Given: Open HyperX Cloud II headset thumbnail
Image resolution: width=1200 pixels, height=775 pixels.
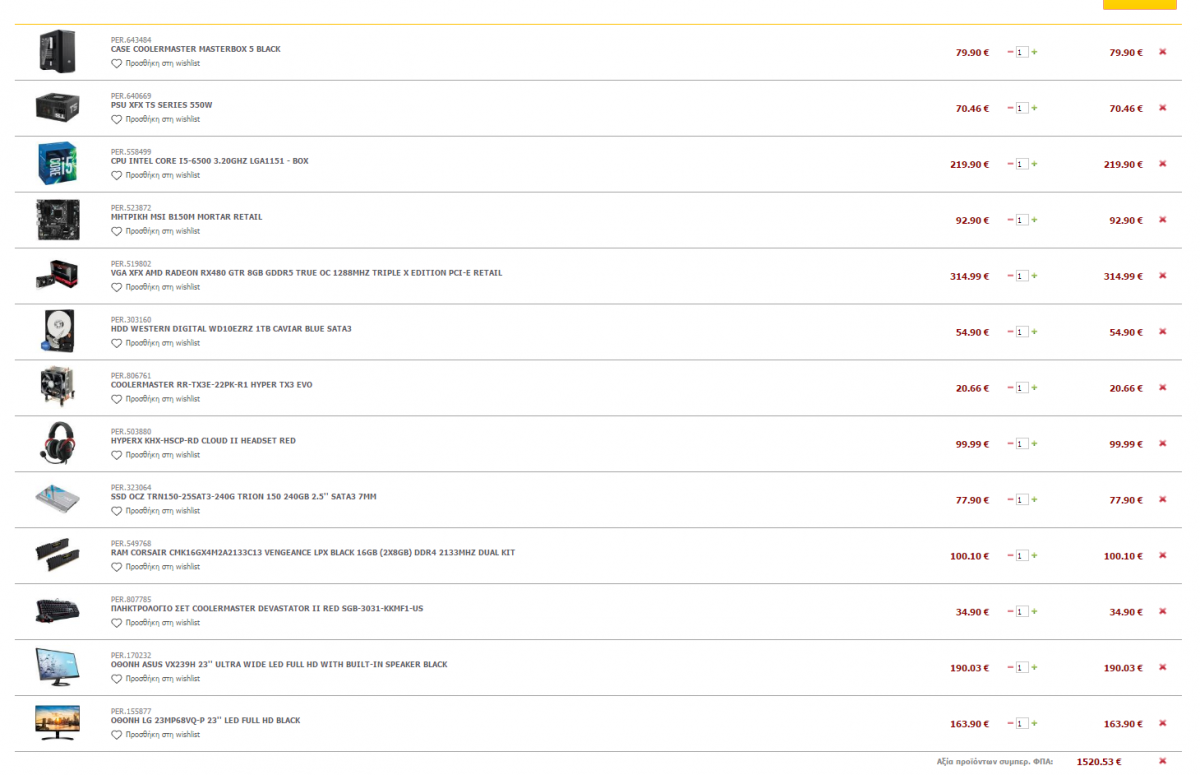Looking at the screenshot, I should coord(57,444).
